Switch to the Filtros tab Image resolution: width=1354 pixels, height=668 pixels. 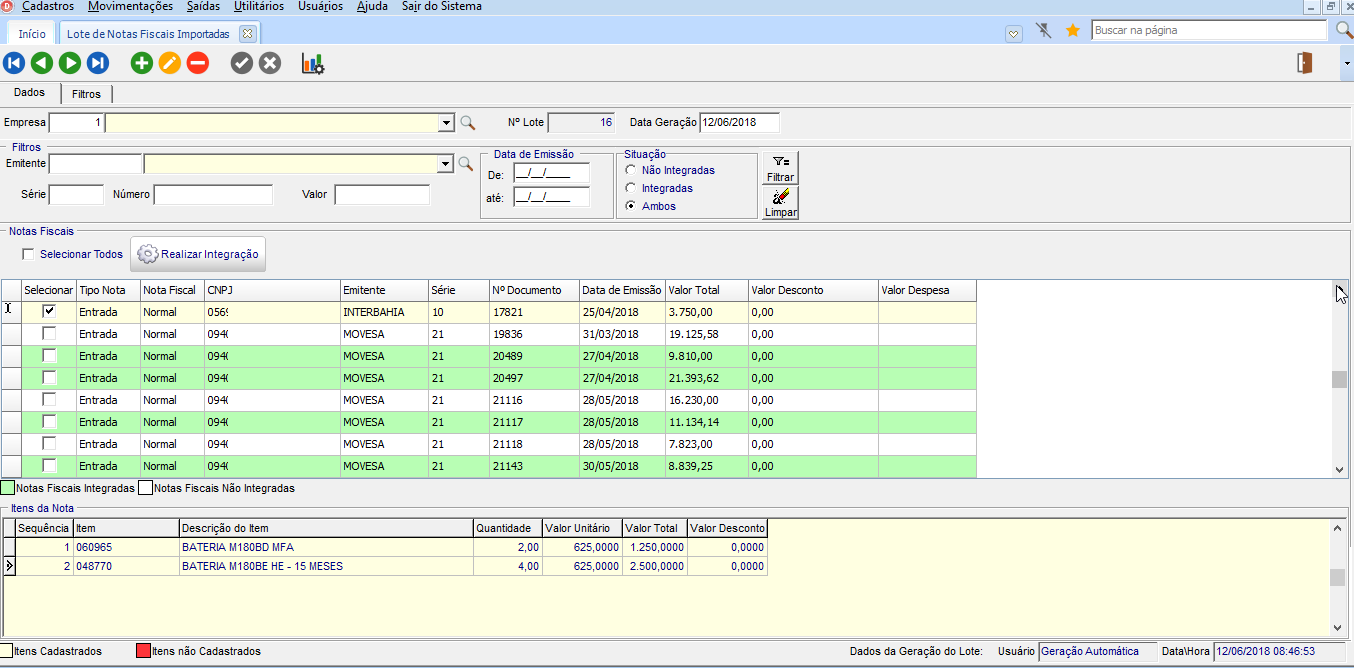(x=86, y=94)
